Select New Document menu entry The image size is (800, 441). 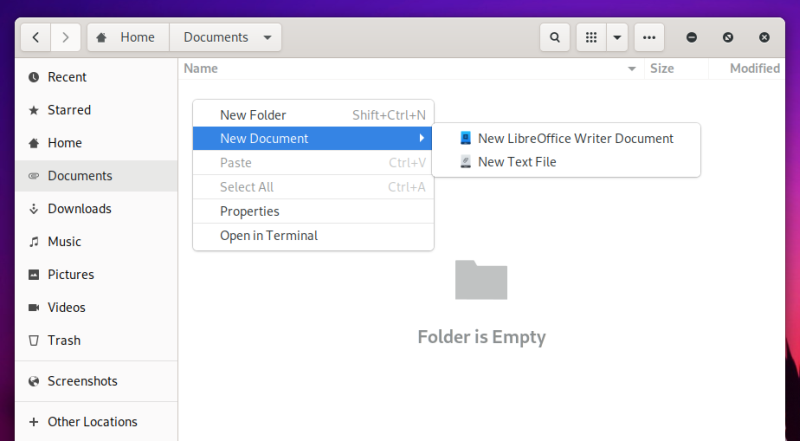pos(312,138)
